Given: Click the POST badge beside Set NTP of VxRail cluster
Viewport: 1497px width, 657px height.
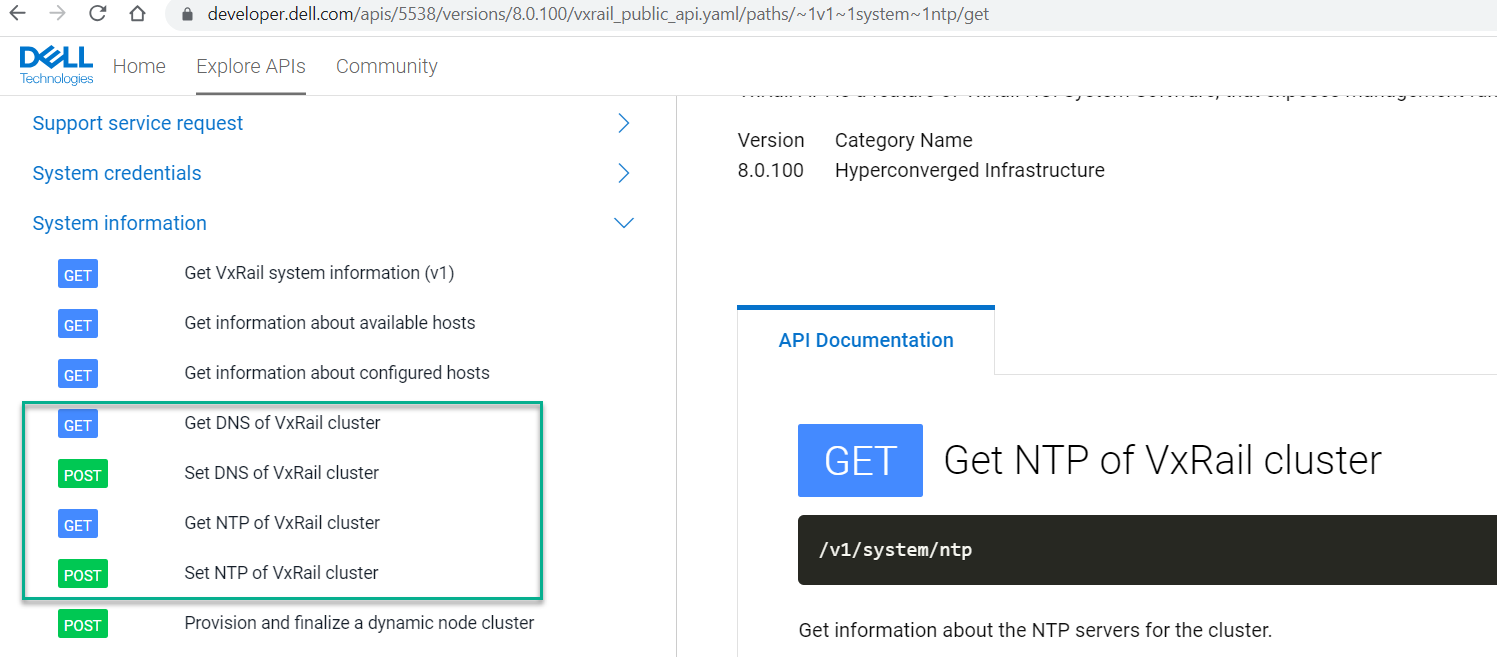Looking at the screenshot, I should pos(82,574).
